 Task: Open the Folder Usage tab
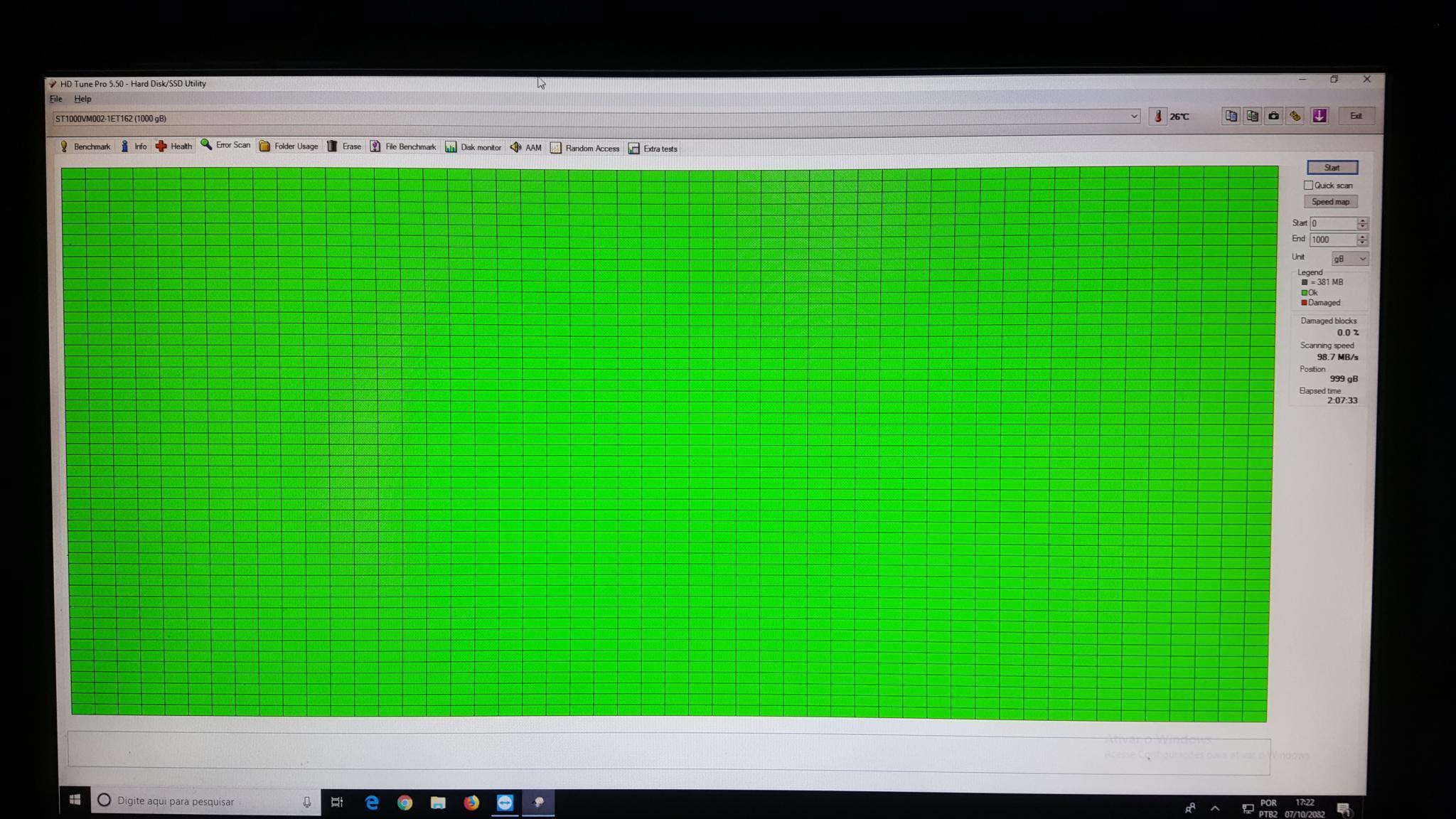(289, 146)
